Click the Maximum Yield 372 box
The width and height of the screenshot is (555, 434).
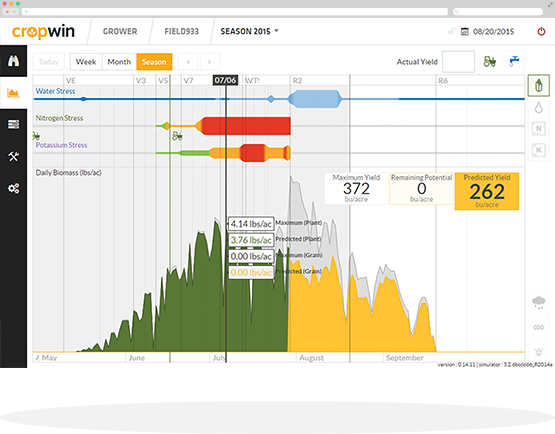[x=356, y=189]
